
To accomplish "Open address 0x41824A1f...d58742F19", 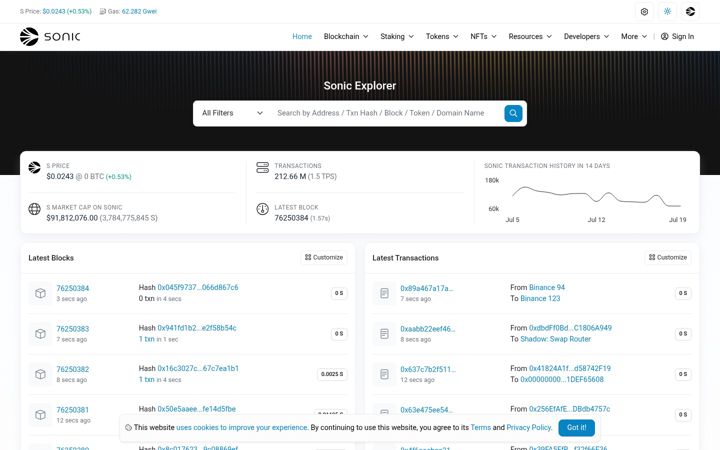I will (570, 368).
